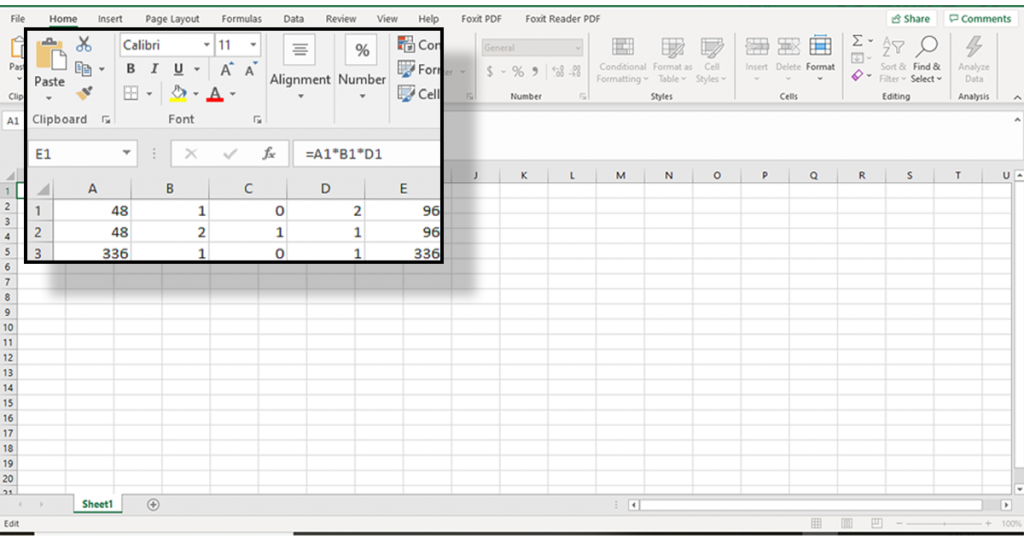The width and height of the screenshot is (1024, 538).
Task: Click the Insert cells button
Action: [757, 59]
